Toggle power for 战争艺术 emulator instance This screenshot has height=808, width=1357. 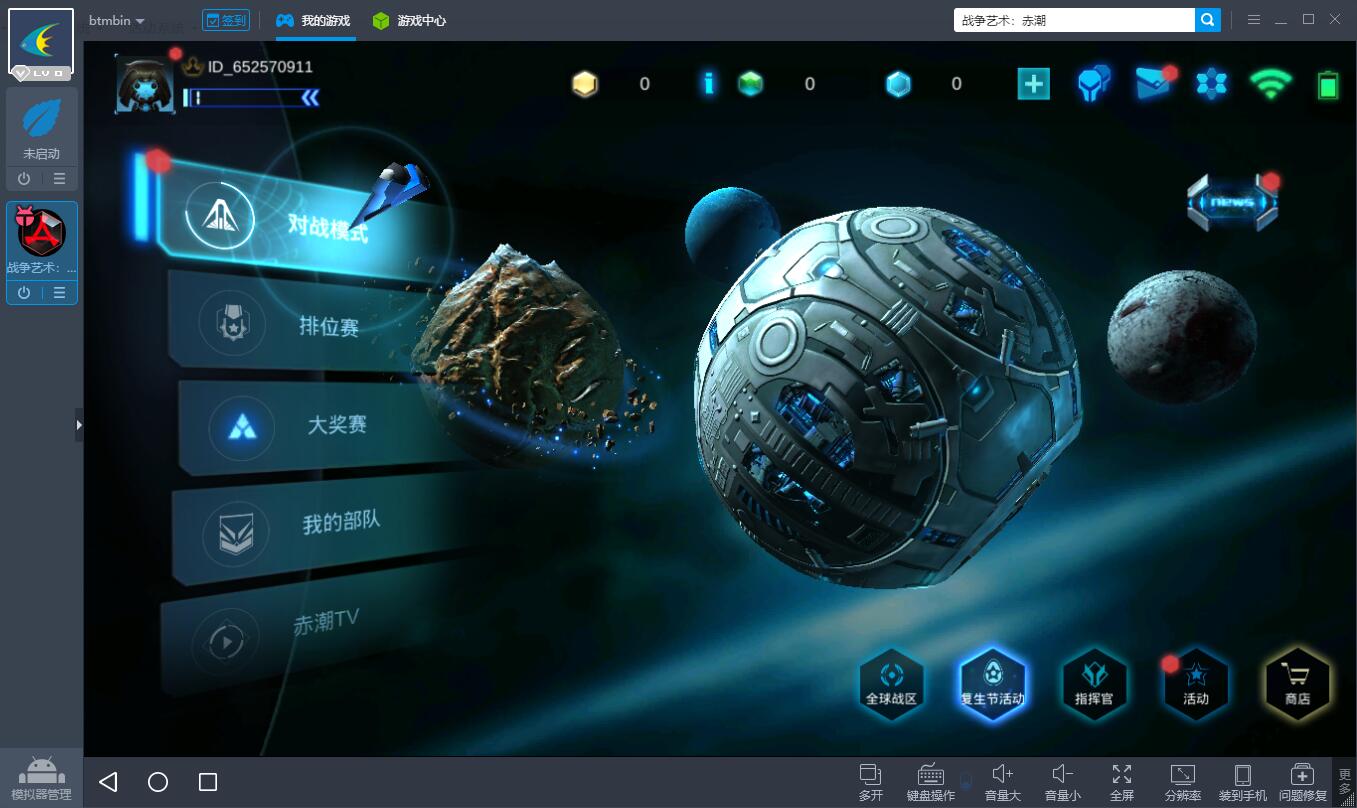24,293
